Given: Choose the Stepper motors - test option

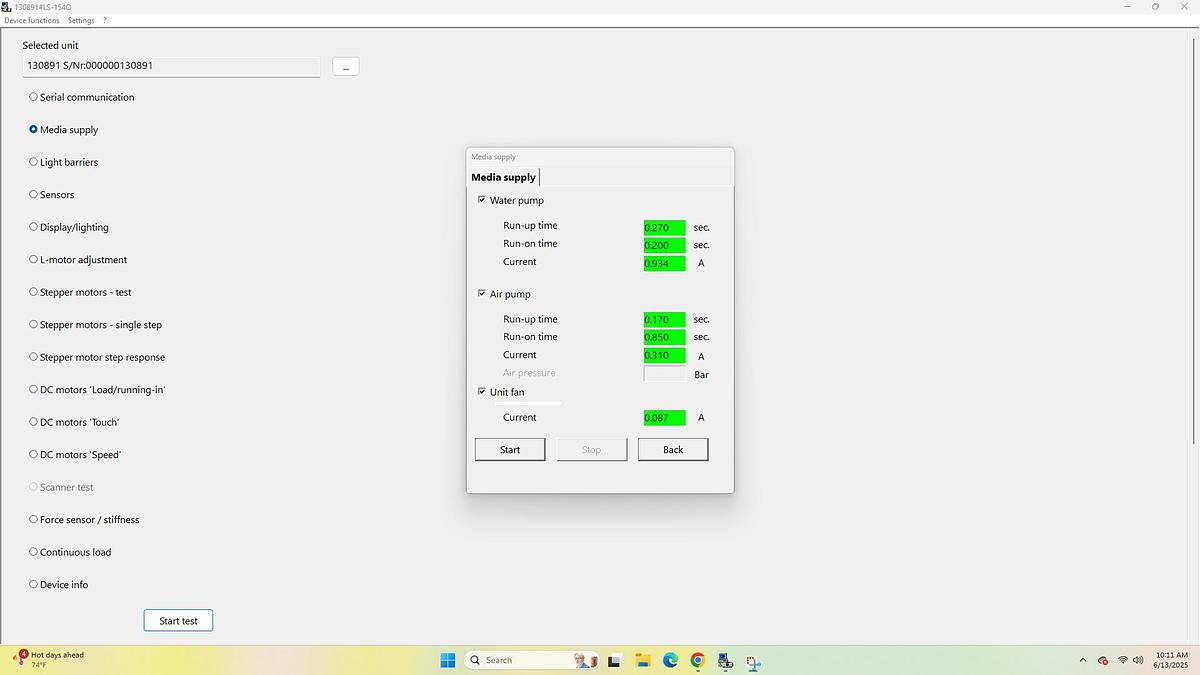Looking at the screenshot, I should [x=34, y=292].
